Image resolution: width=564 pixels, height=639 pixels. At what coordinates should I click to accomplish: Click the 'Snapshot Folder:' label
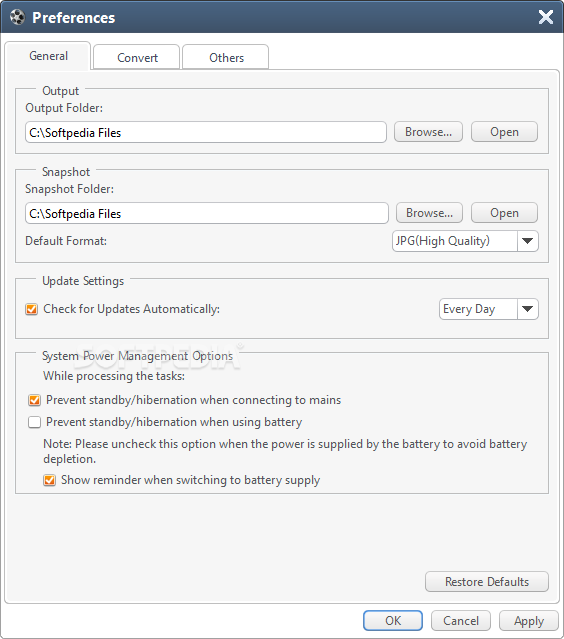click(x=69, y=189)
